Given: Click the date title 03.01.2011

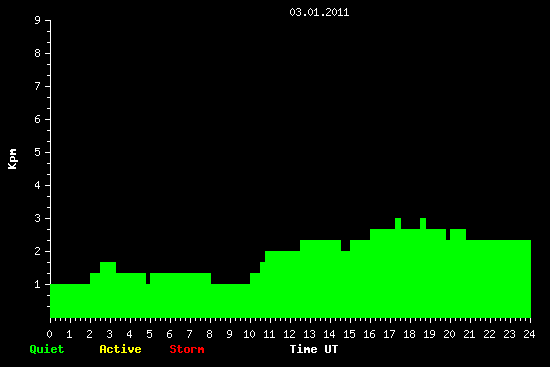Looking at the screenshot, I should [319, 12].
